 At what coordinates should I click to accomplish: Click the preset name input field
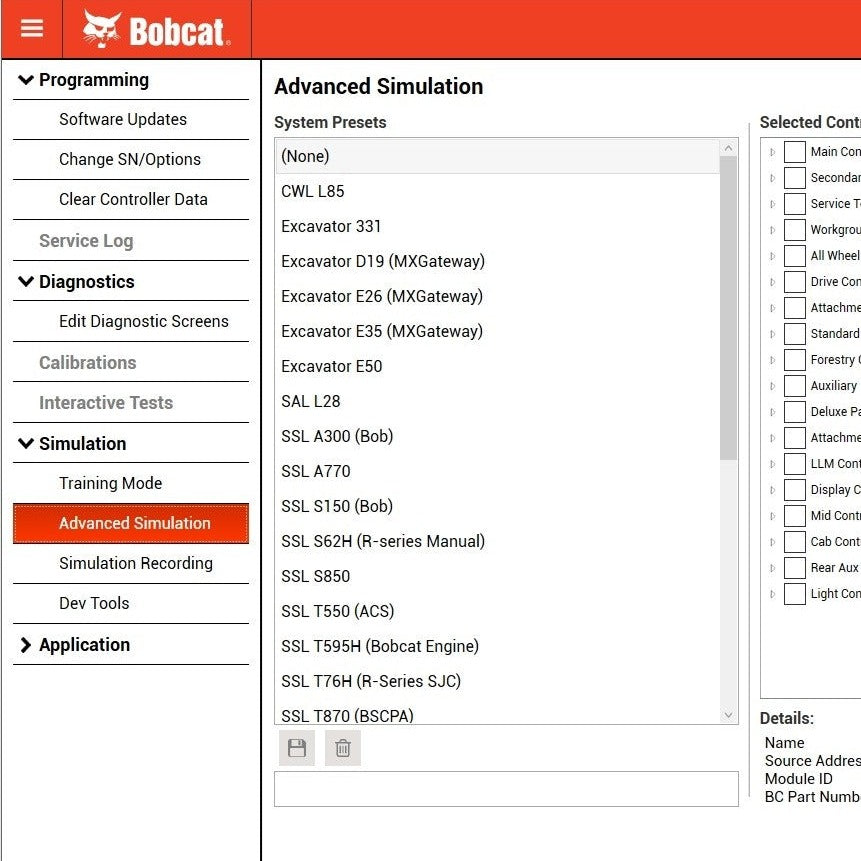(x=506, y=789)
